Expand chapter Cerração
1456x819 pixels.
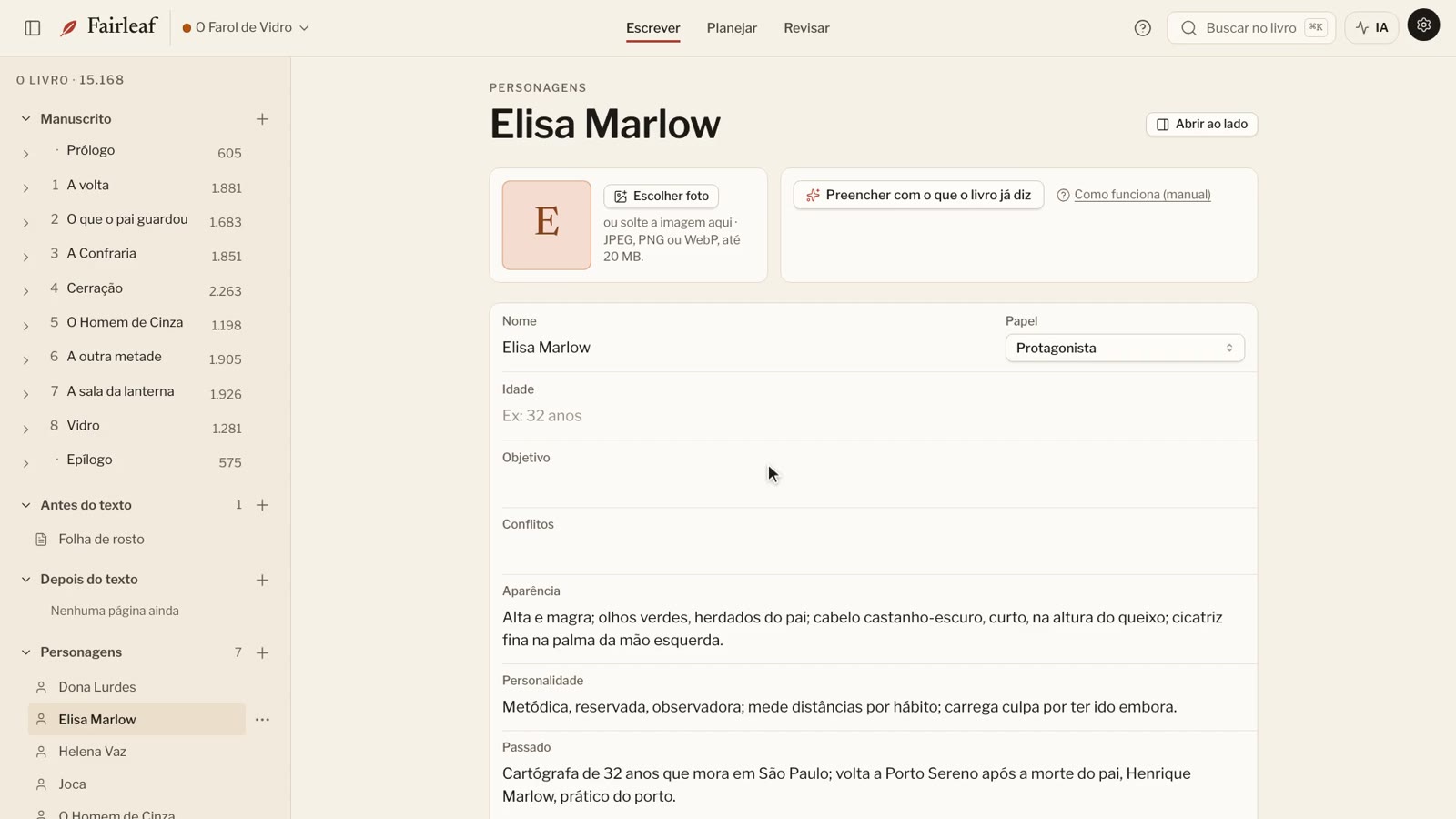25,291
